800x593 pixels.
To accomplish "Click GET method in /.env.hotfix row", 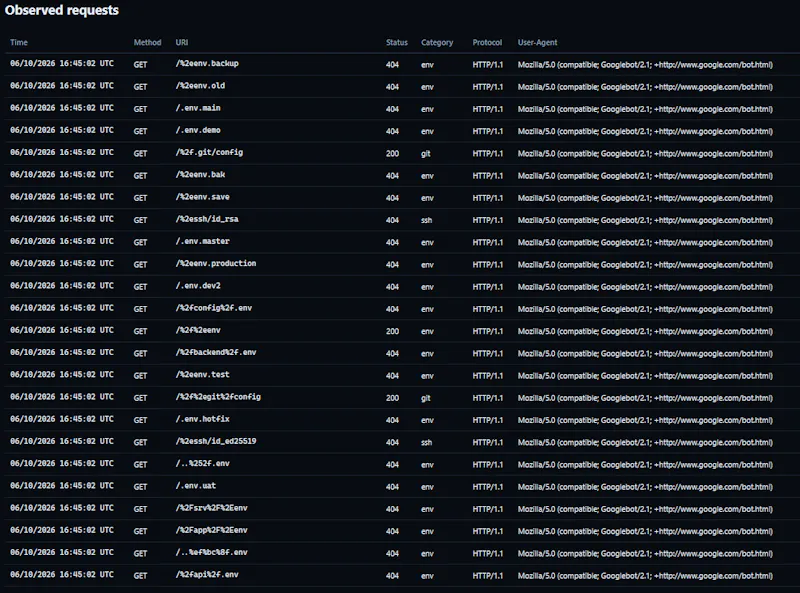I will pyautogui.click(x=140, y=420).
